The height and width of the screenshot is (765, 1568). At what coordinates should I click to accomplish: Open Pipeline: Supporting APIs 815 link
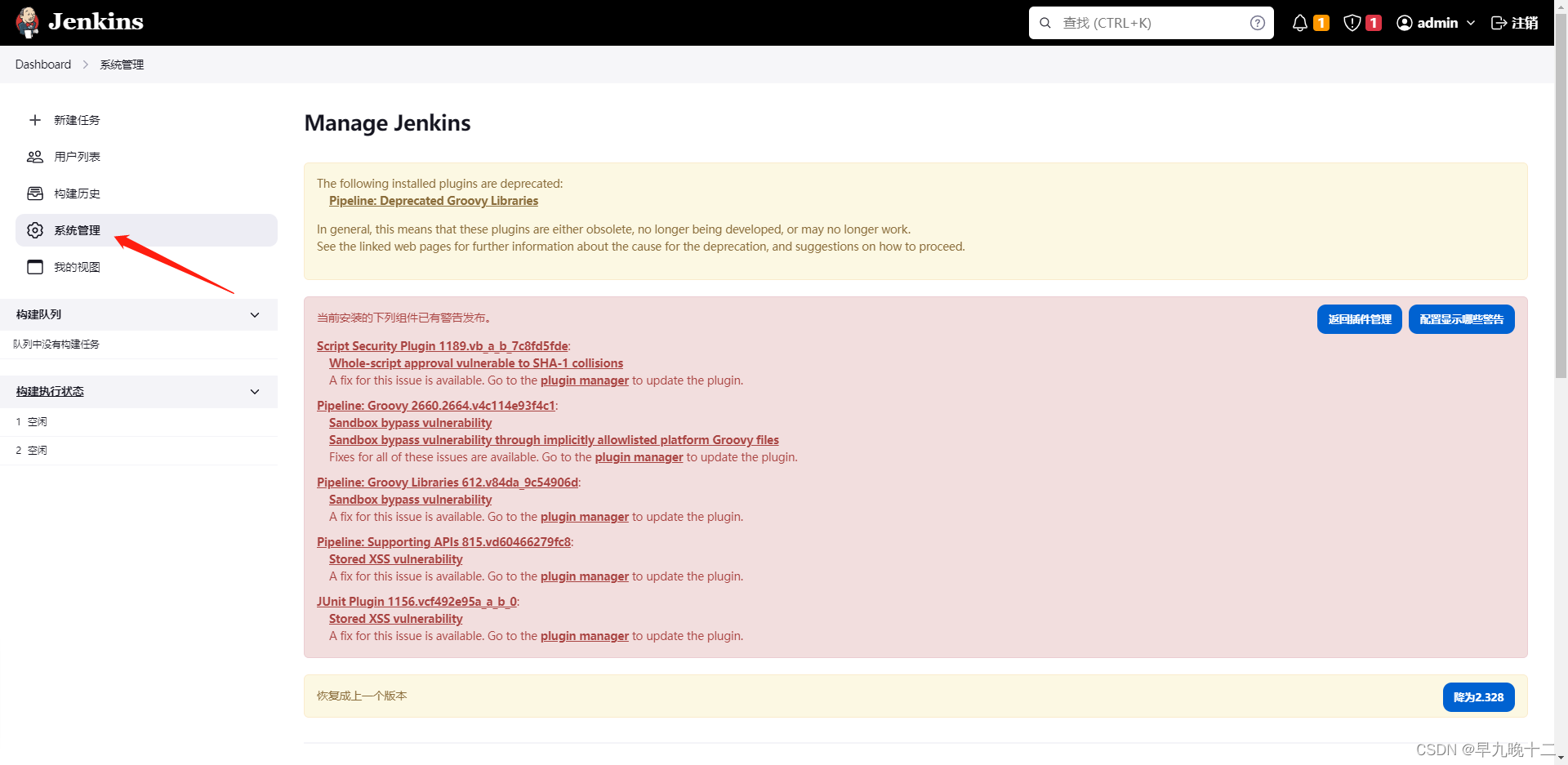pos(444,542)
